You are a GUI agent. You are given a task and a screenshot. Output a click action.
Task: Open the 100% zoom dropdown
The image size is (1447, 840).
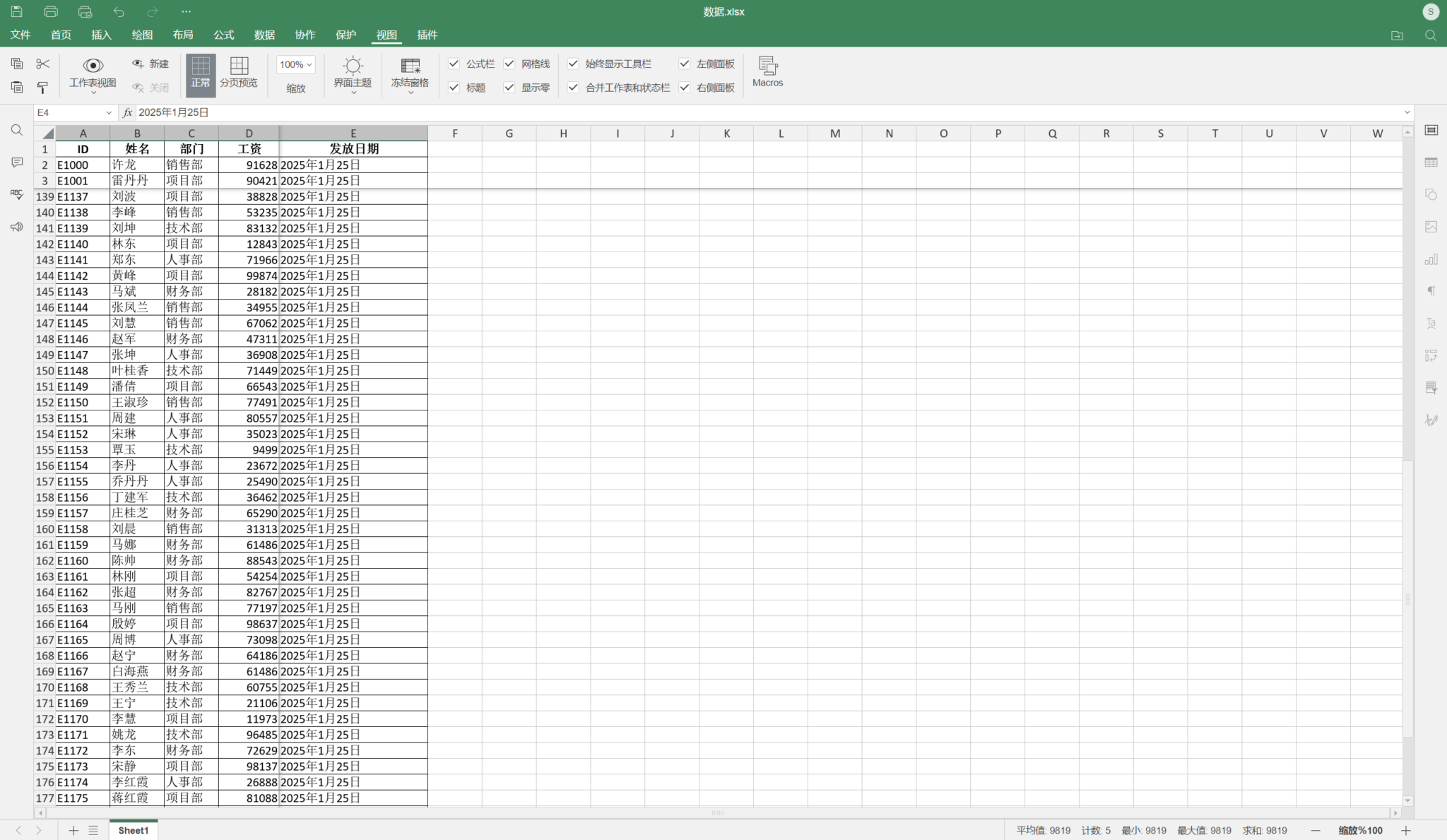point(295,64)
